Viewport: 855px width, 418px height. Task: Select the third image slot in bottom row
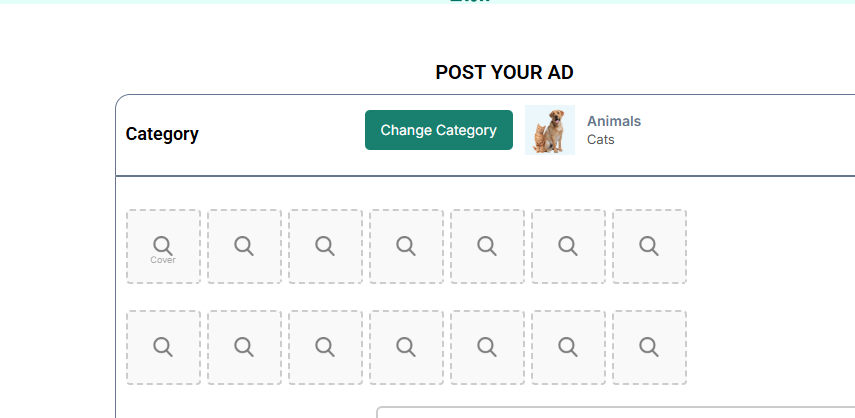[325, 347]
